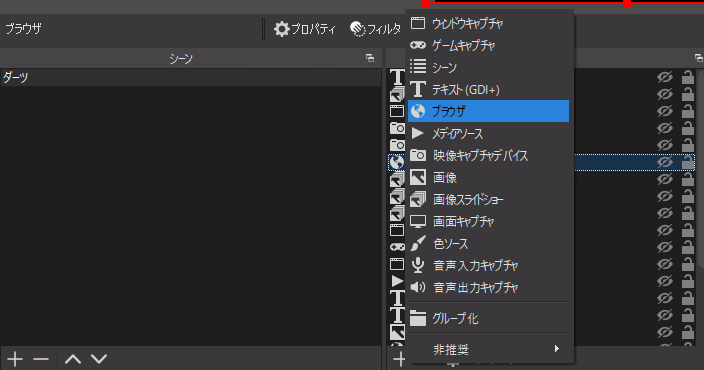704x370 pixels.
Task: Toggle the lock on the highlighted browser source
Action: (x=687, y=162)
